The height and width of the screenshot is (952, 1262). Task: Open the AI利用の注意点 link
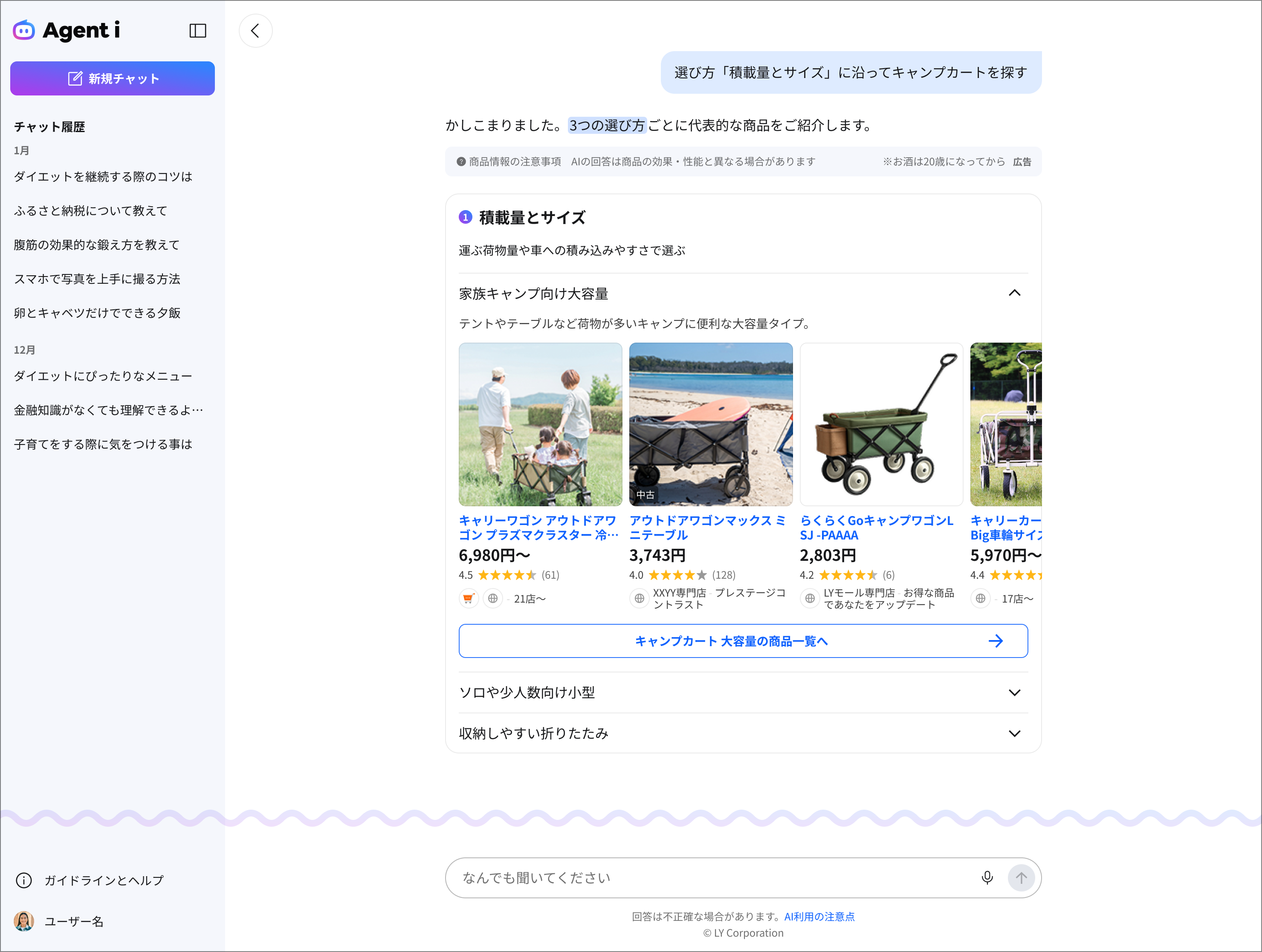tap(819, 917)
